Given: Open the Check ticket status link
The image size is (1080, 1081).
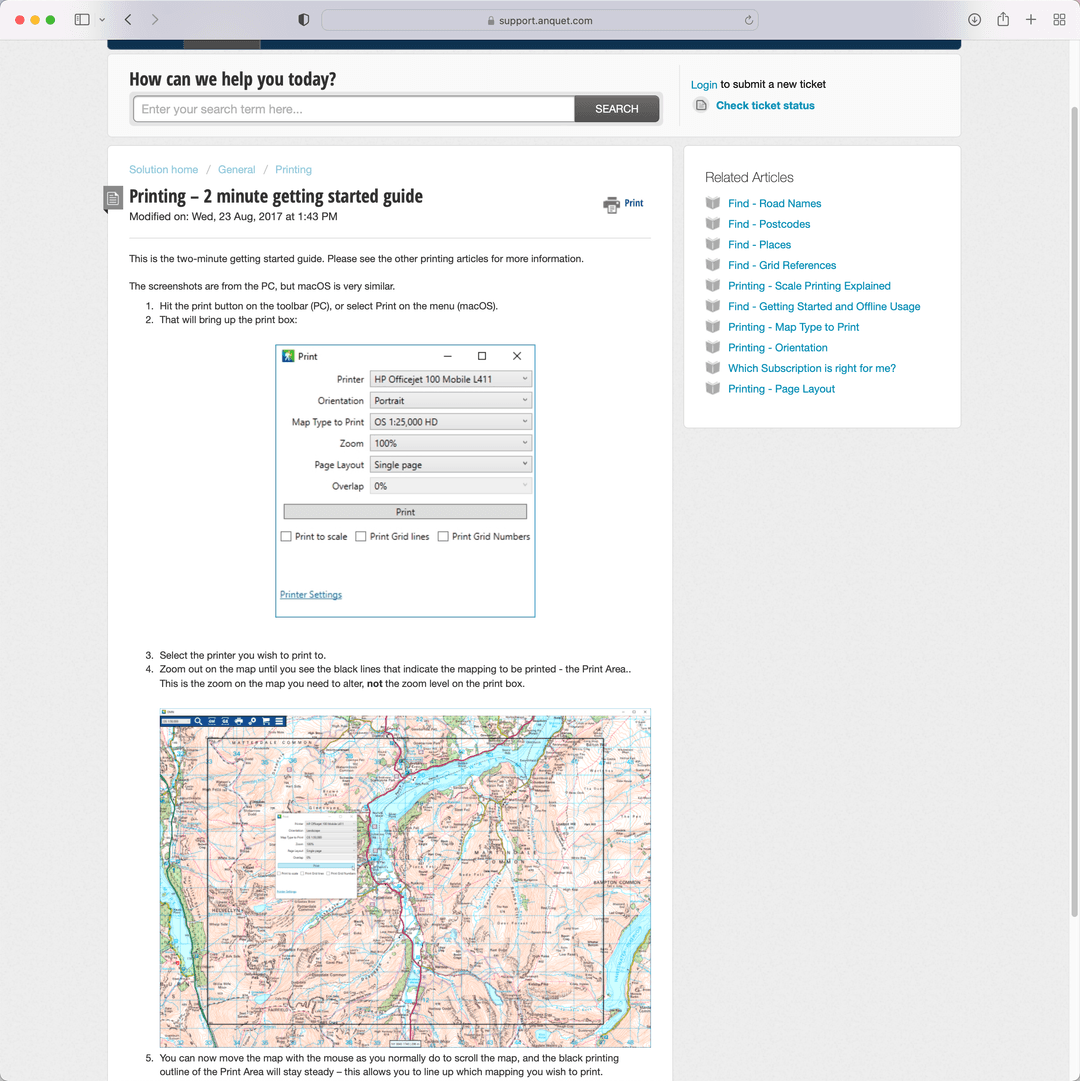Looking at the screenshot, I should [765, 106].
